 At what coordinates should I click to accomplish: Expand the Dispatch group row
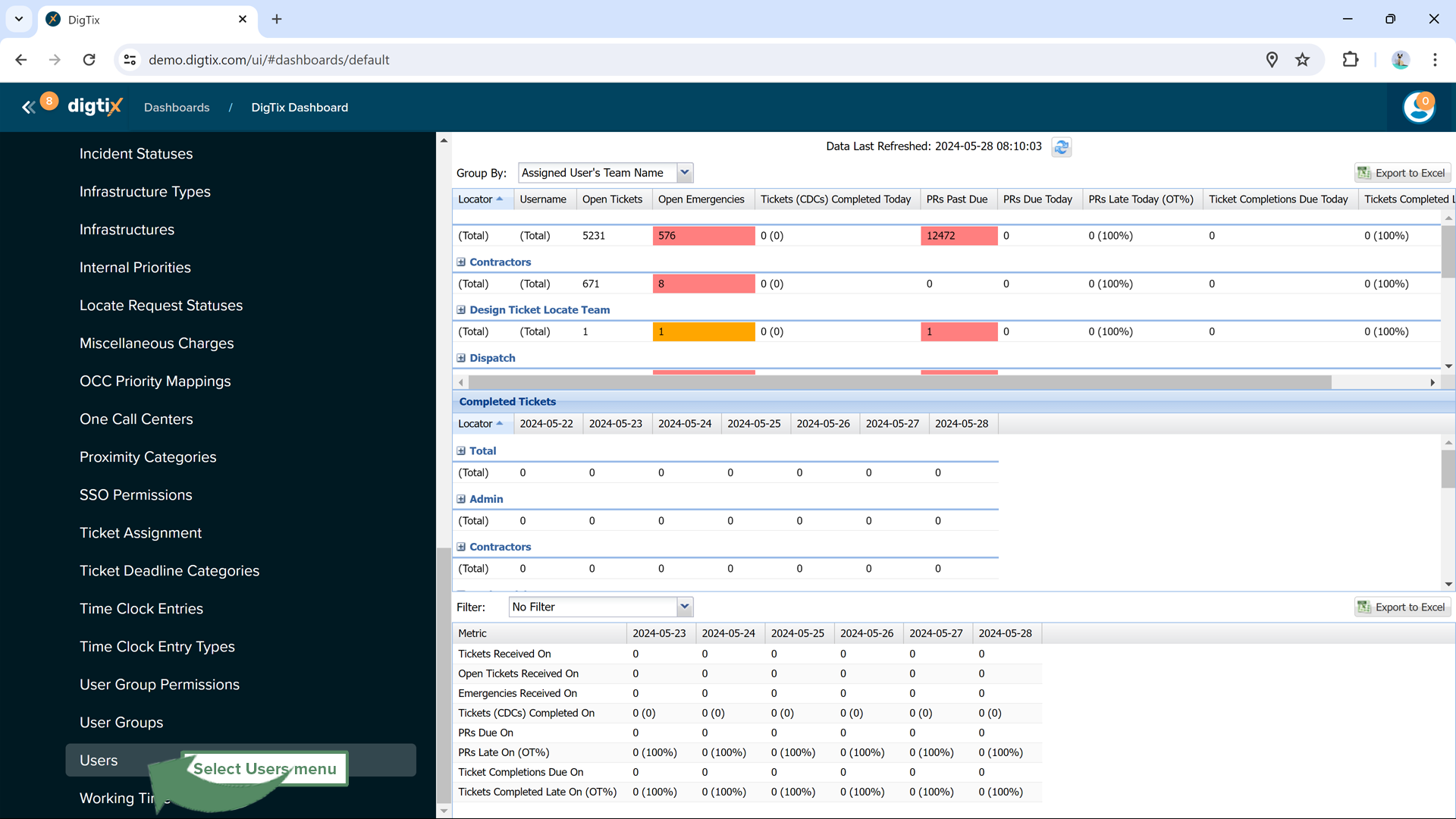click(461, 358)
